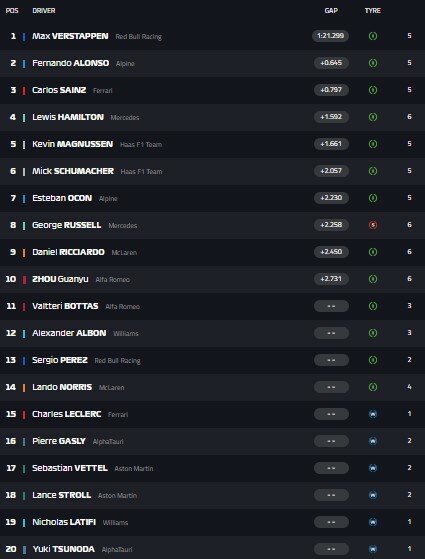Click Verstappen's intermediate tyre icon
The image size is (425, 559).
(373, 36)
